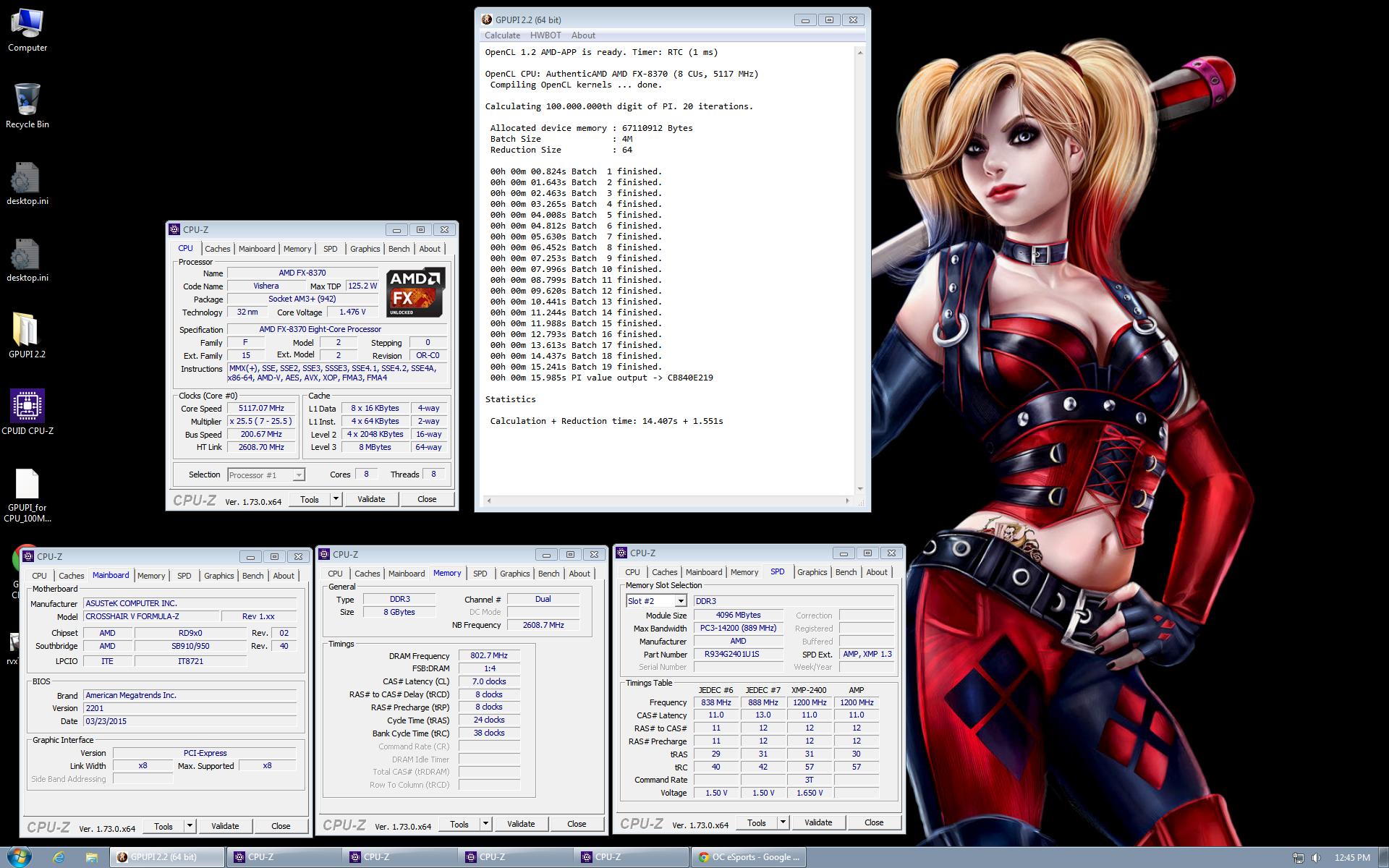Click the Part Number R934G2401U1S value
Screen dimensions: 1389x868
click(738, 655)
